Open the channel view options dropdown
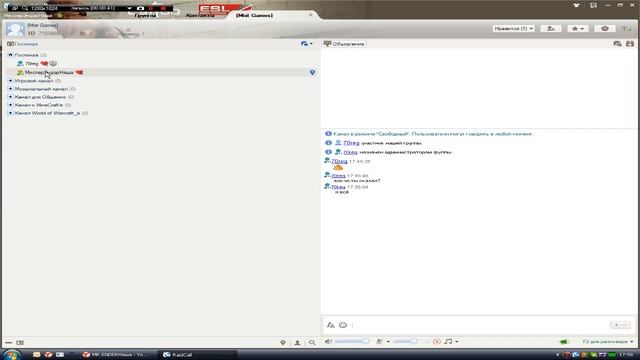The width and height of the screenshot is (640, 360). (307, 44)
